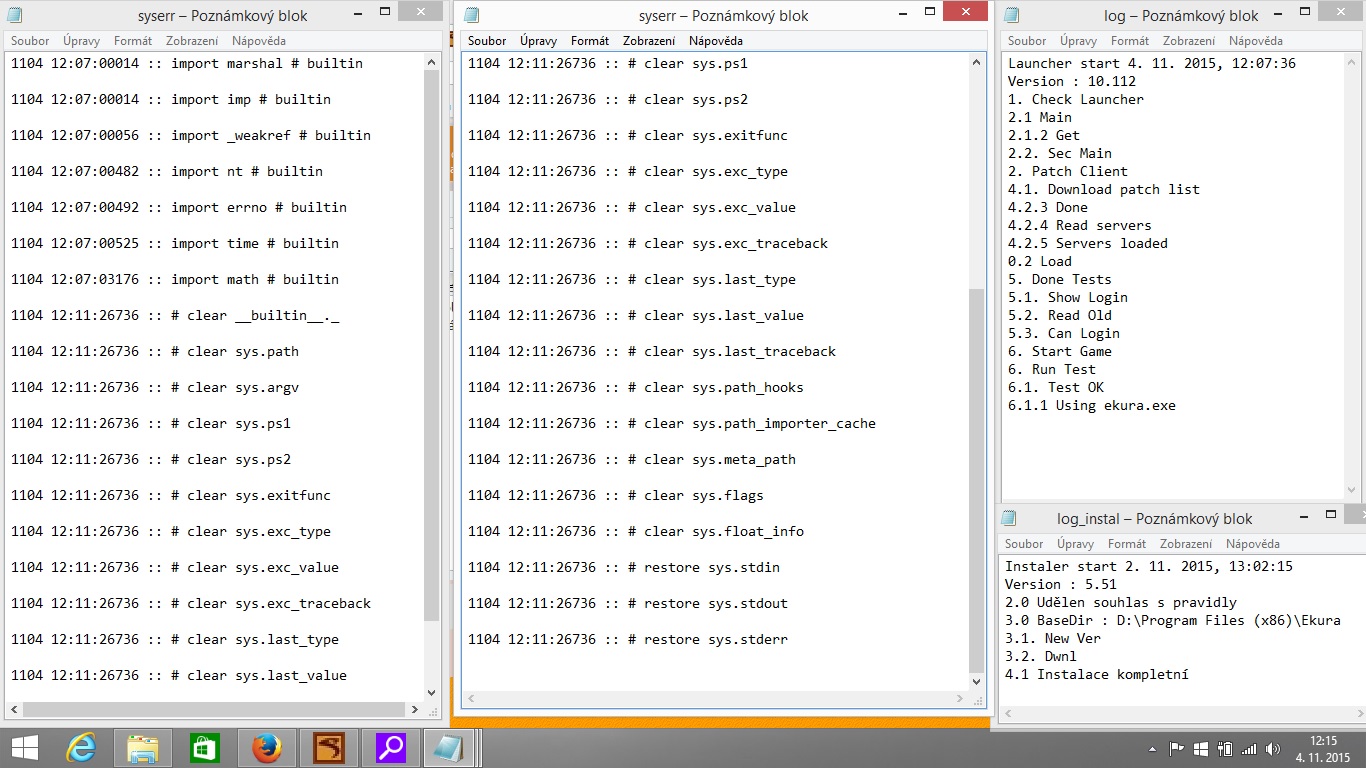Check the battery power tray icon
The height and width of the screenshot is (768, 1366).
click(1224, 748)
